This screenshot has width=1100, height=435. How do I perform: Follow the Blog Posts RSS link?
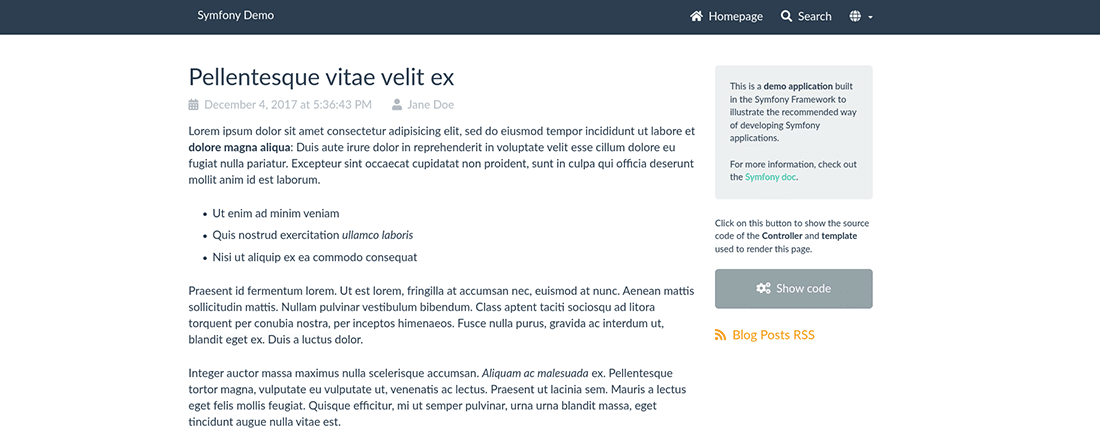tap(773, 335)
